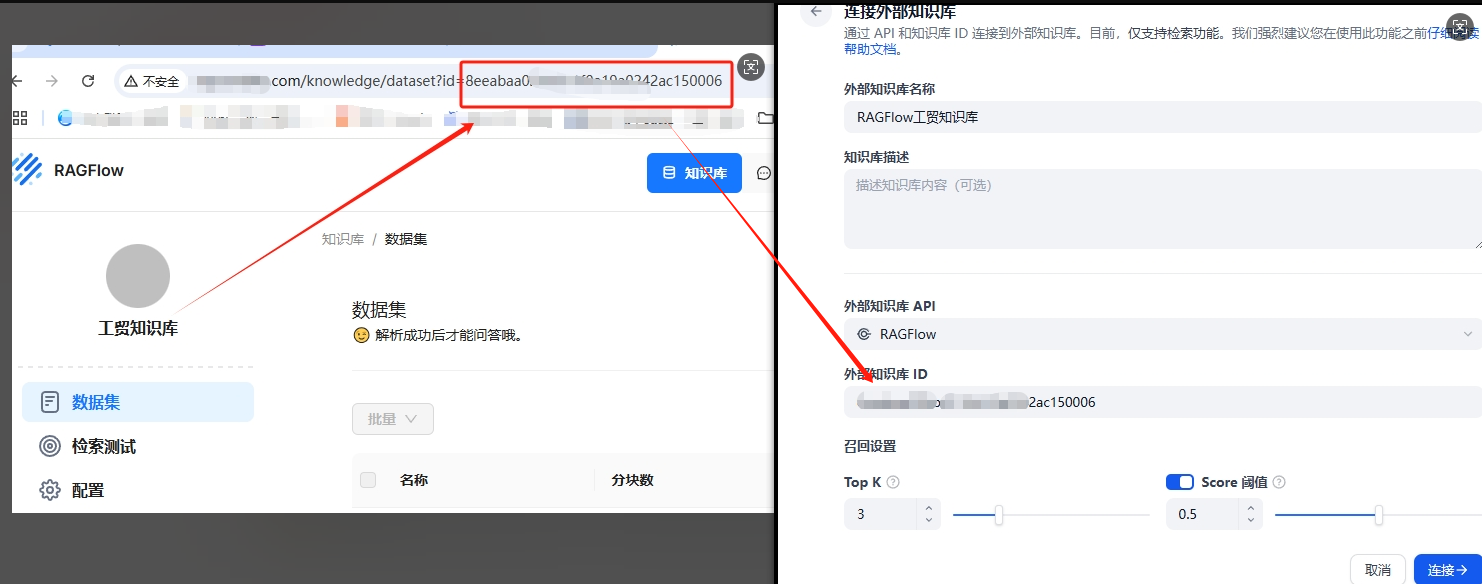Image resolution: width=1482 pixels, height=584 pixels.
Task: Click the 召回设置 section label
Action: [x=870, y=446]
